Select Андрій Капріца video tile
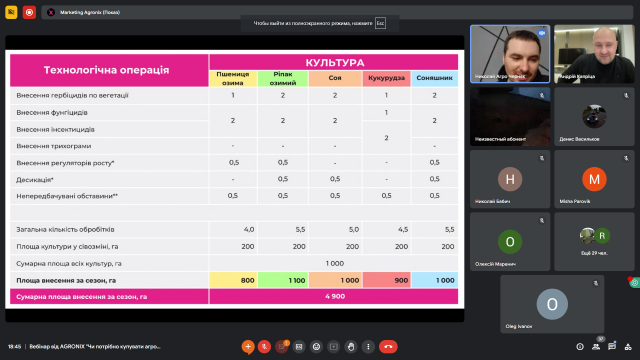This screenshot has width=640, height=360. pyautogui.click(x=594, y=54)
